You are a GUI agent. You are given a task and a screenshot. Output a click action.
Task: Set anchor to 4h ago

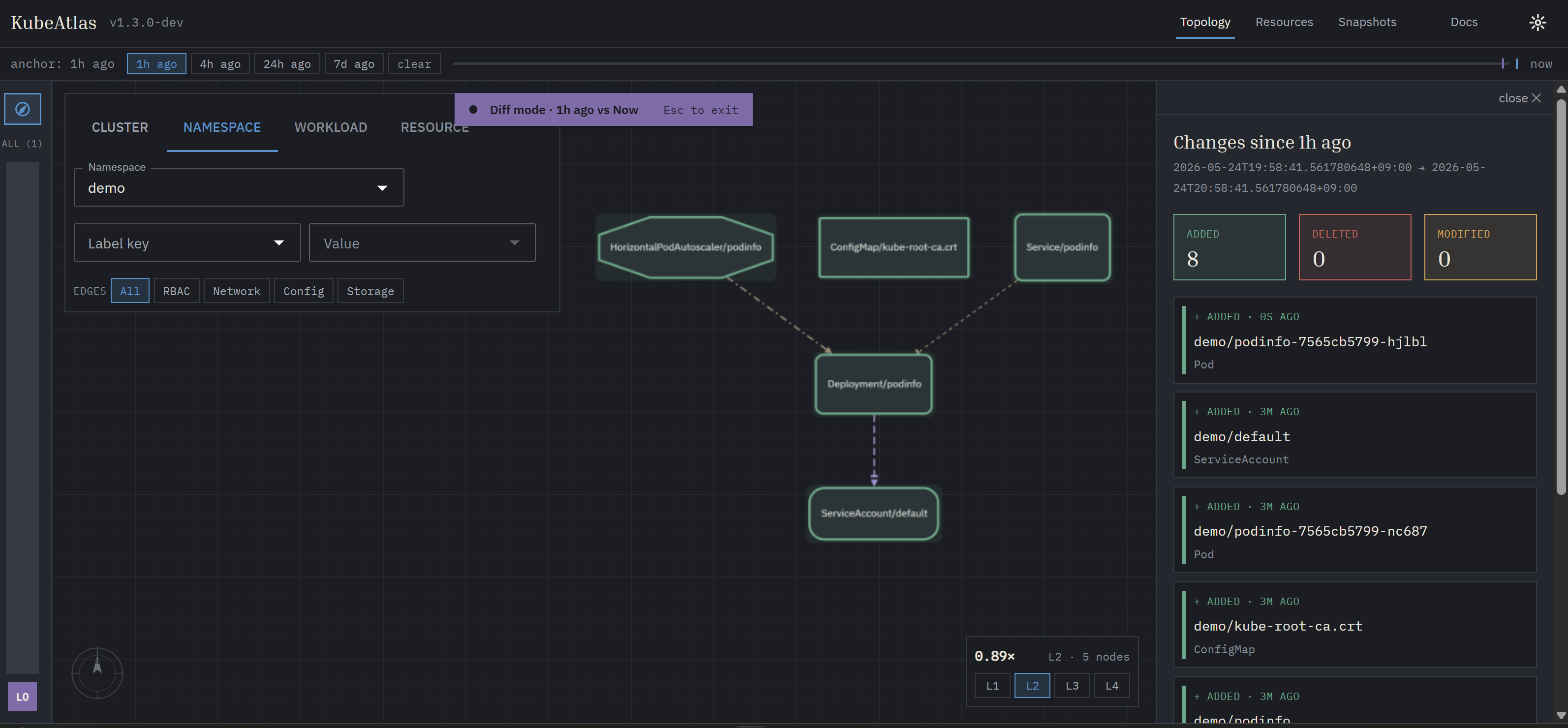[x=220, y=64]
